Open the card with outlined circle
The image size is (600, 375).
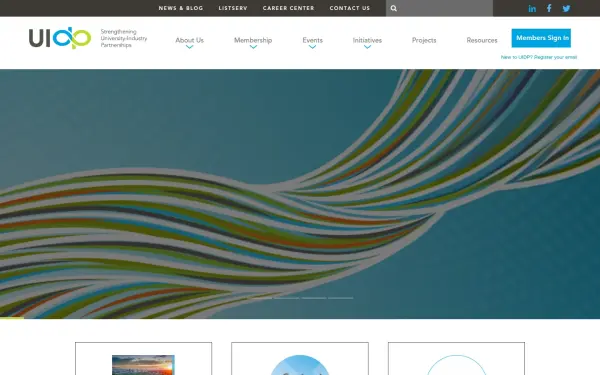click(457, 359)
